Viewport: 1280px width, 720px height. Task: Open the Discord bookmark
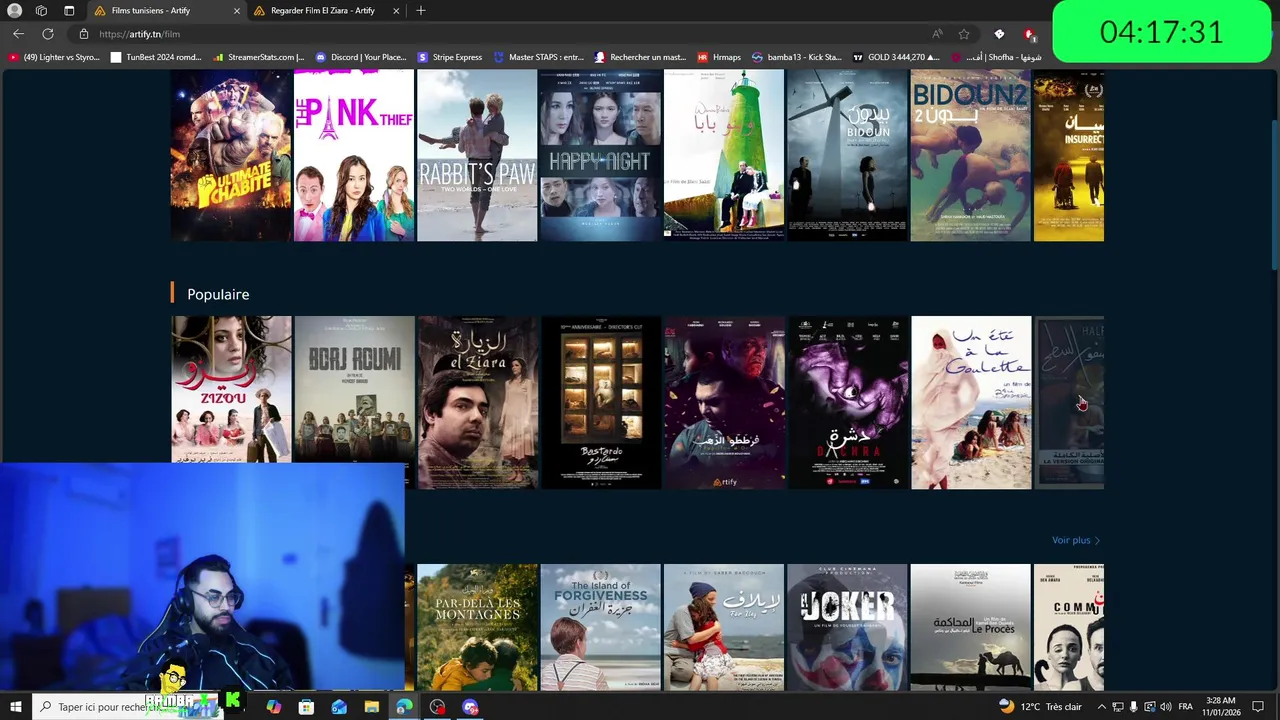point(361,57)
